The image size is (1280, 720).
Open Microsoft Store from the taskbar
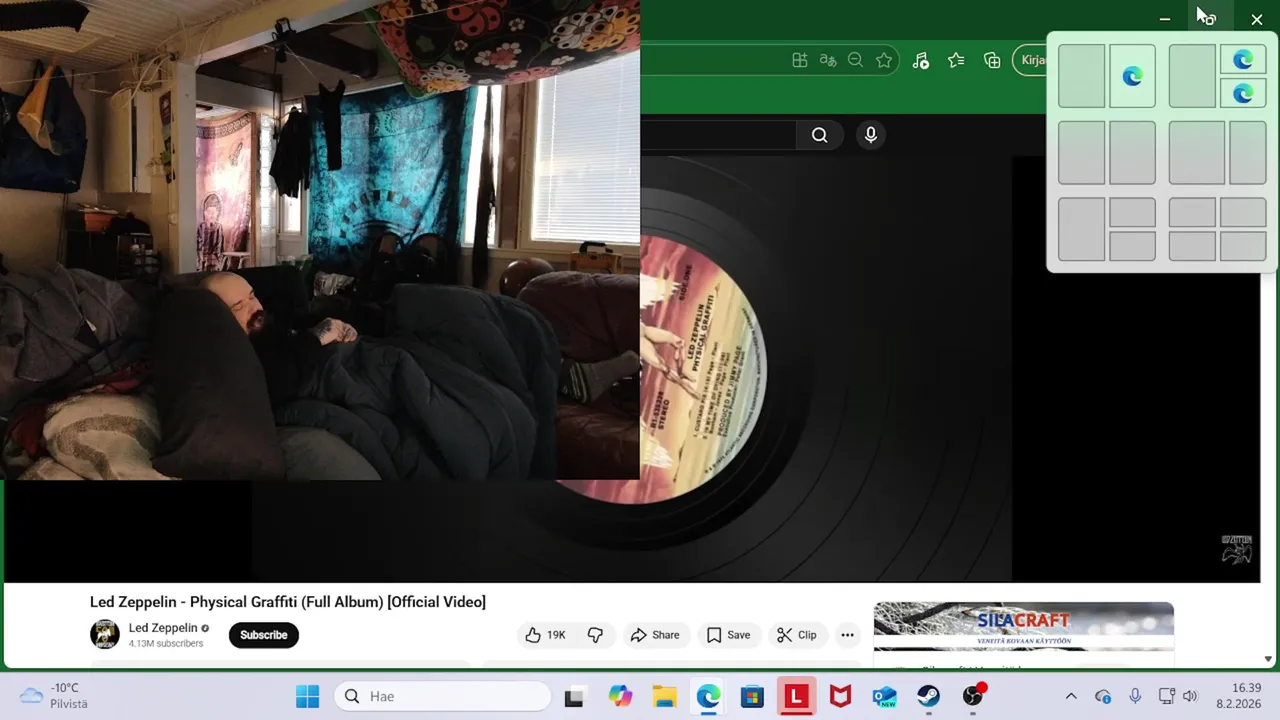coord(752,696)
